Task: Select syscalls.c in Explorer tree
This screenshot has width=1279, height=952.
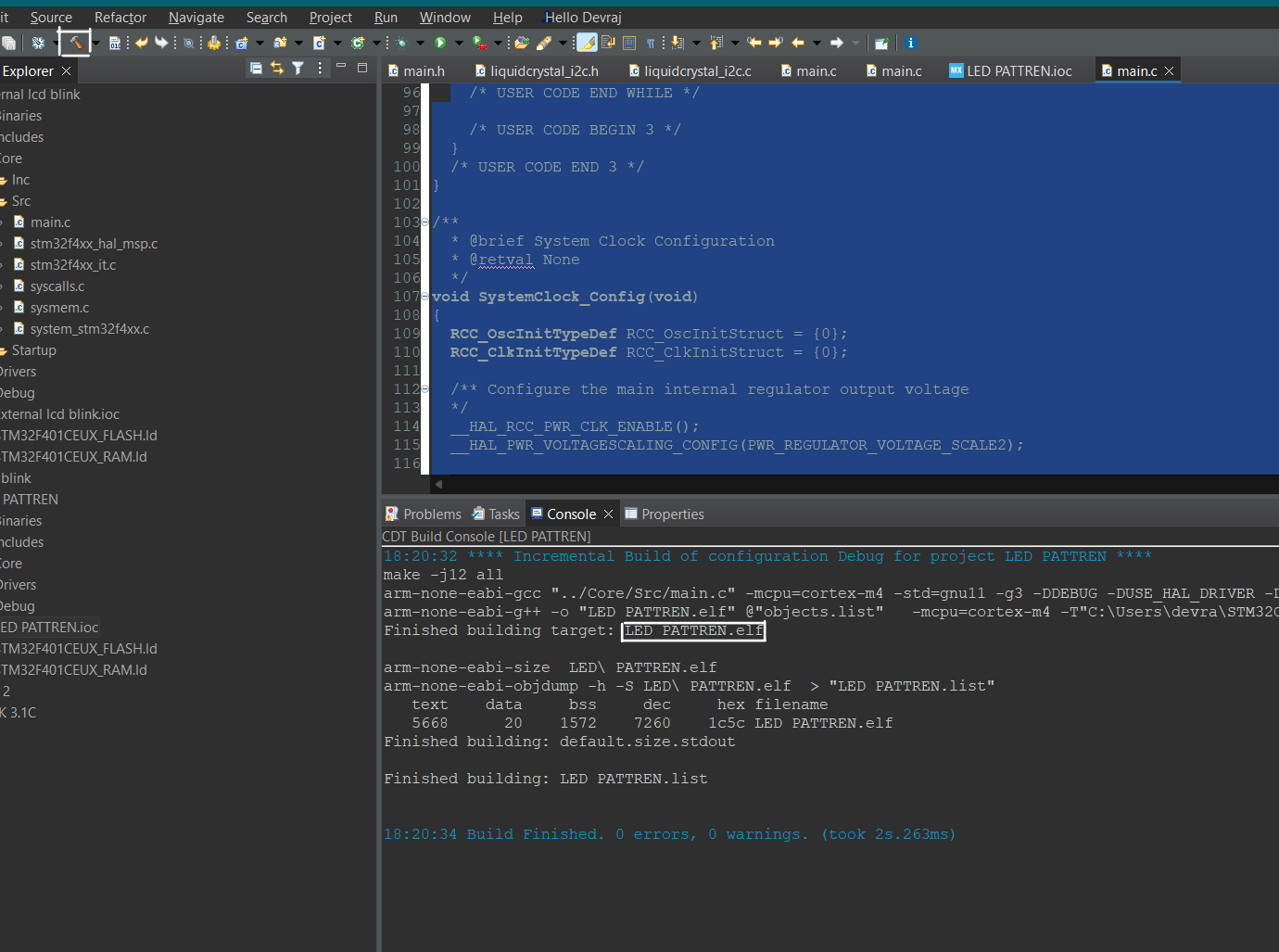Action: 57,286
